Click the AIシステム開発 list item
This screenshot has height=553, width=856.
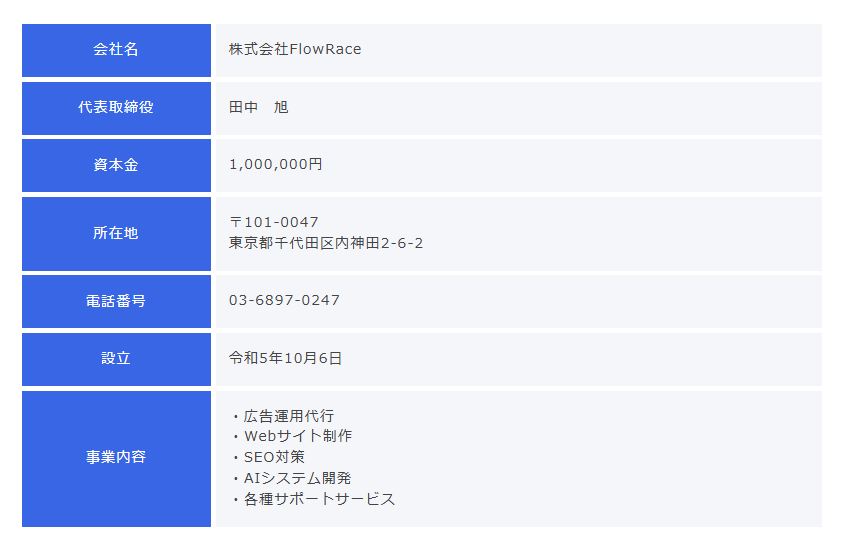pos(297,478)
